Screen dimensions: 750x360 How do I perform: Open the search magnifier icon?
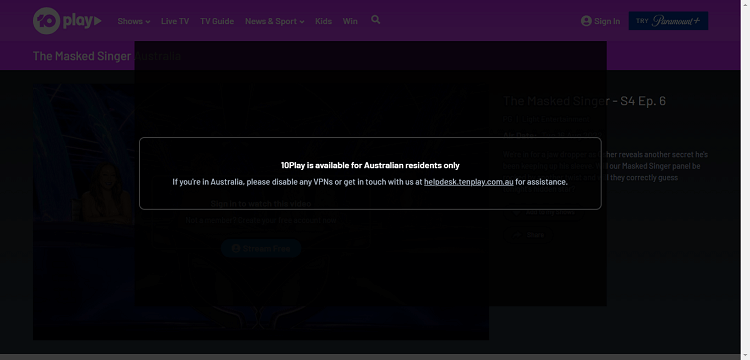click(375, 20)
